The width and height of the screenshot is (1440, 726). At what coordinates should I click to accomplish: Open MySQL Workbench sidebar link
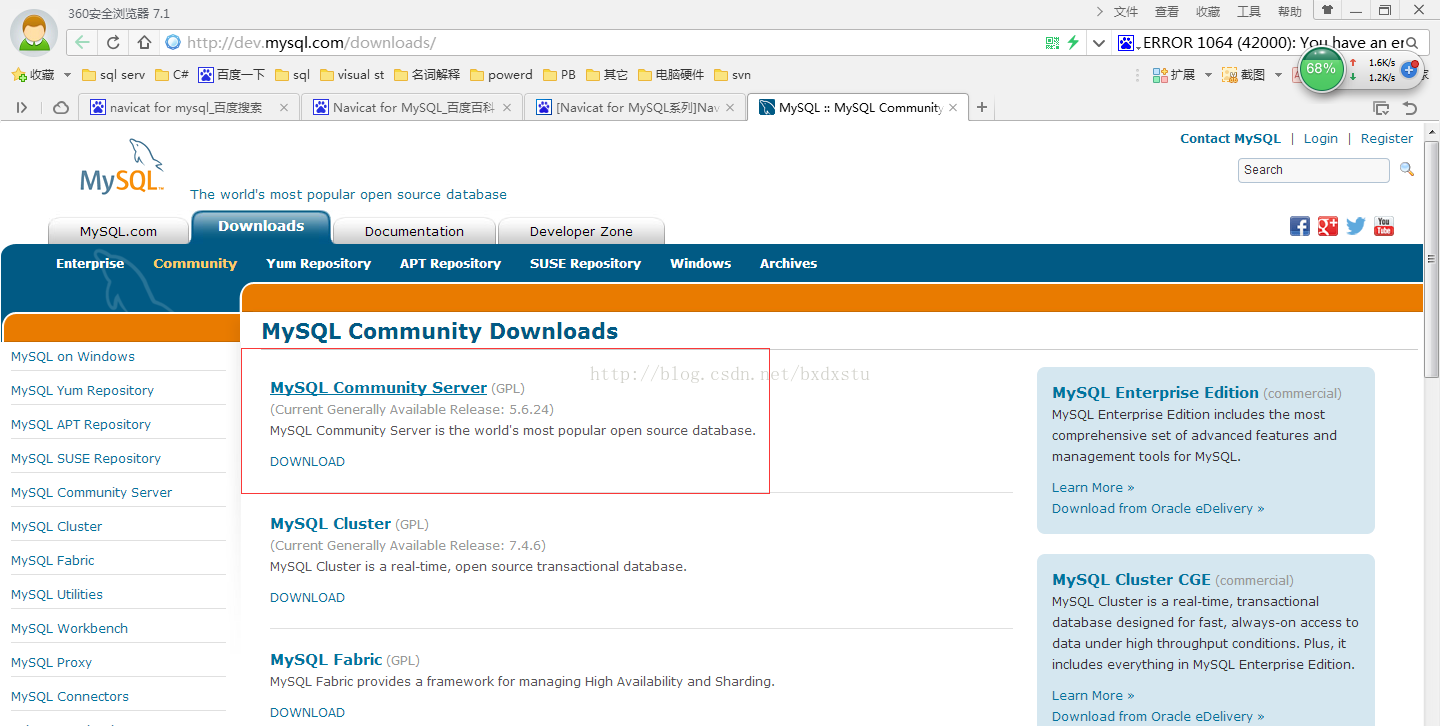click(69, 628)
